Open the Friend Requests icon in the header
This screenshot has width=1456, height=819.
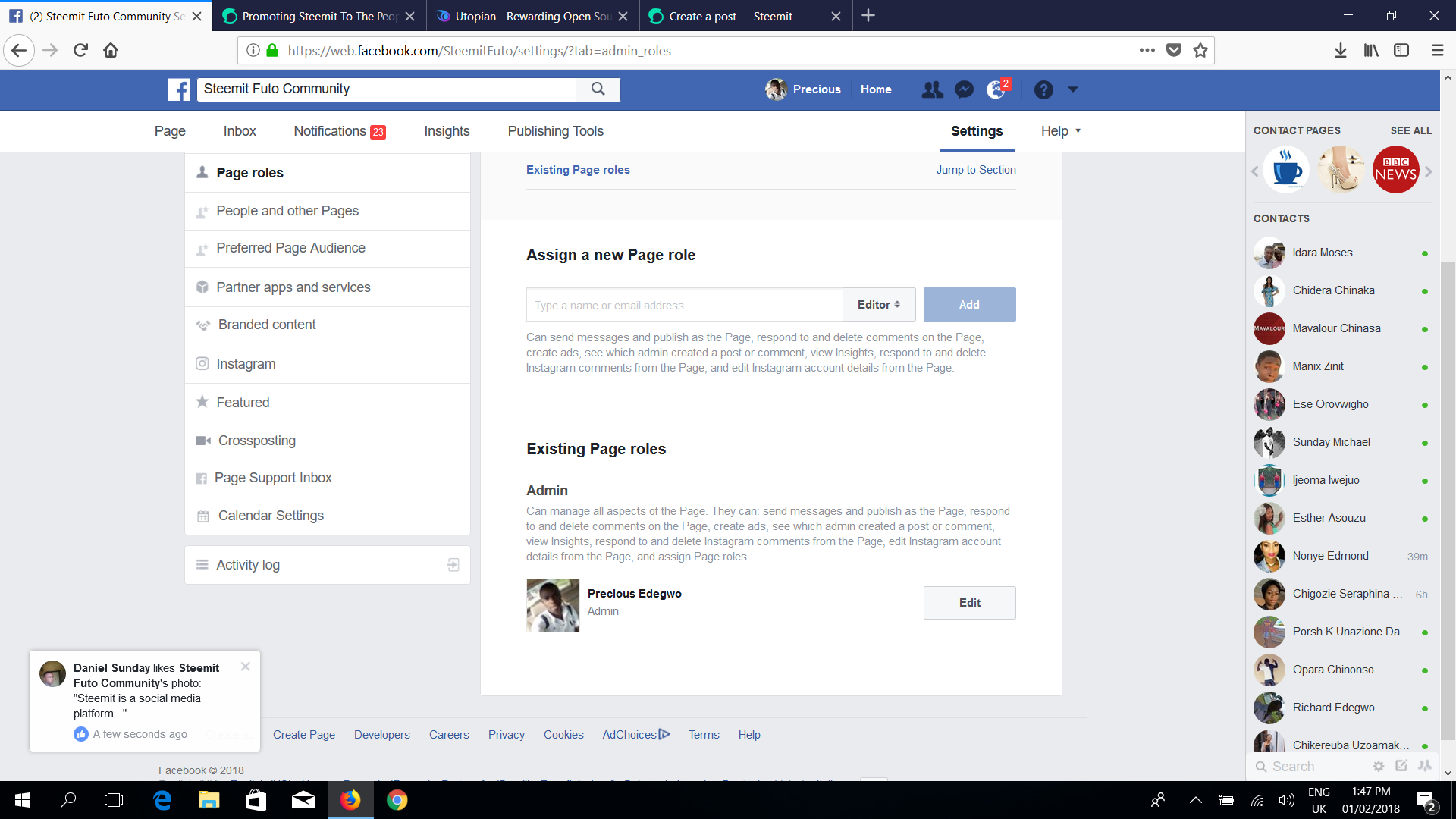click(932, 89)
